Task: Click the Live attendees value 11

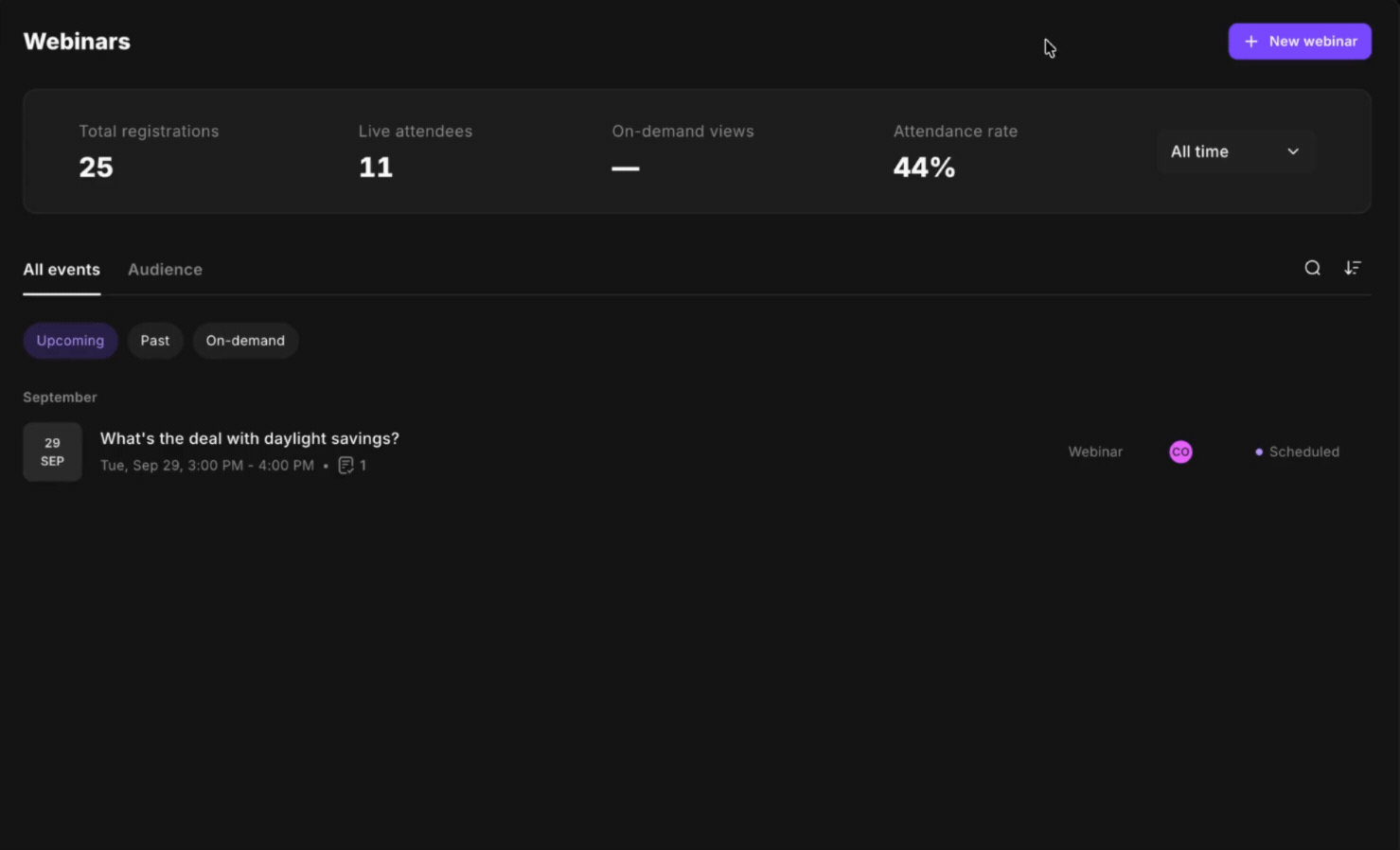Action: click(375, 168)
